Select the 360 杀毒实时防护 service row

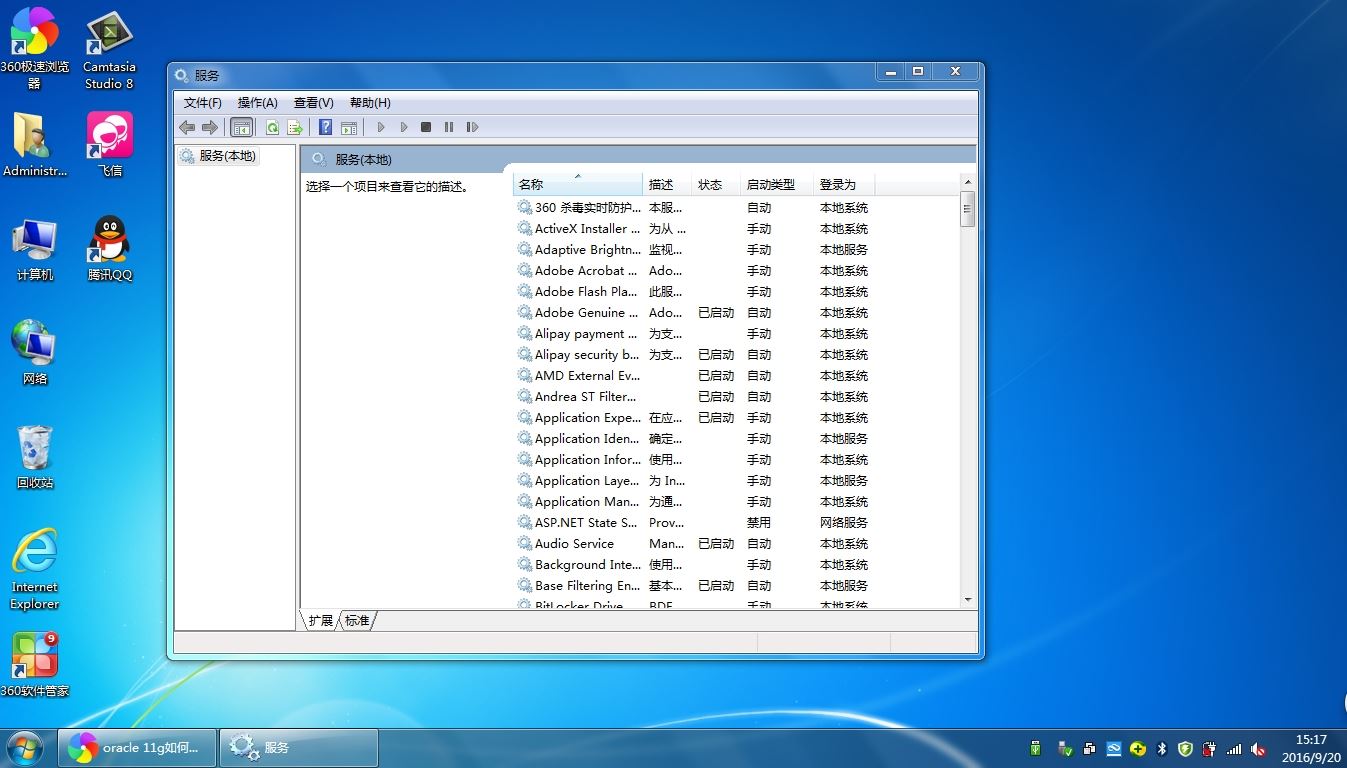[693, 208]
